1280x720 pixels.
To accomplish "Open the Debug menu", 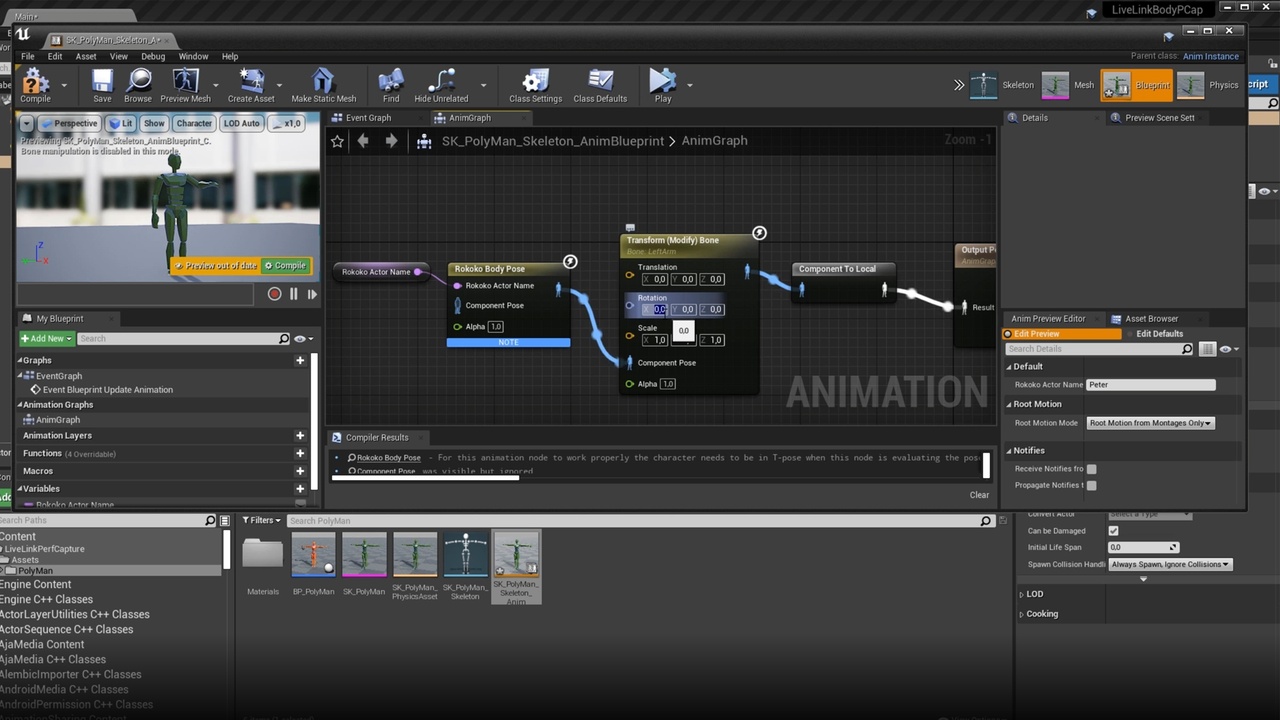I will (153, 56).
